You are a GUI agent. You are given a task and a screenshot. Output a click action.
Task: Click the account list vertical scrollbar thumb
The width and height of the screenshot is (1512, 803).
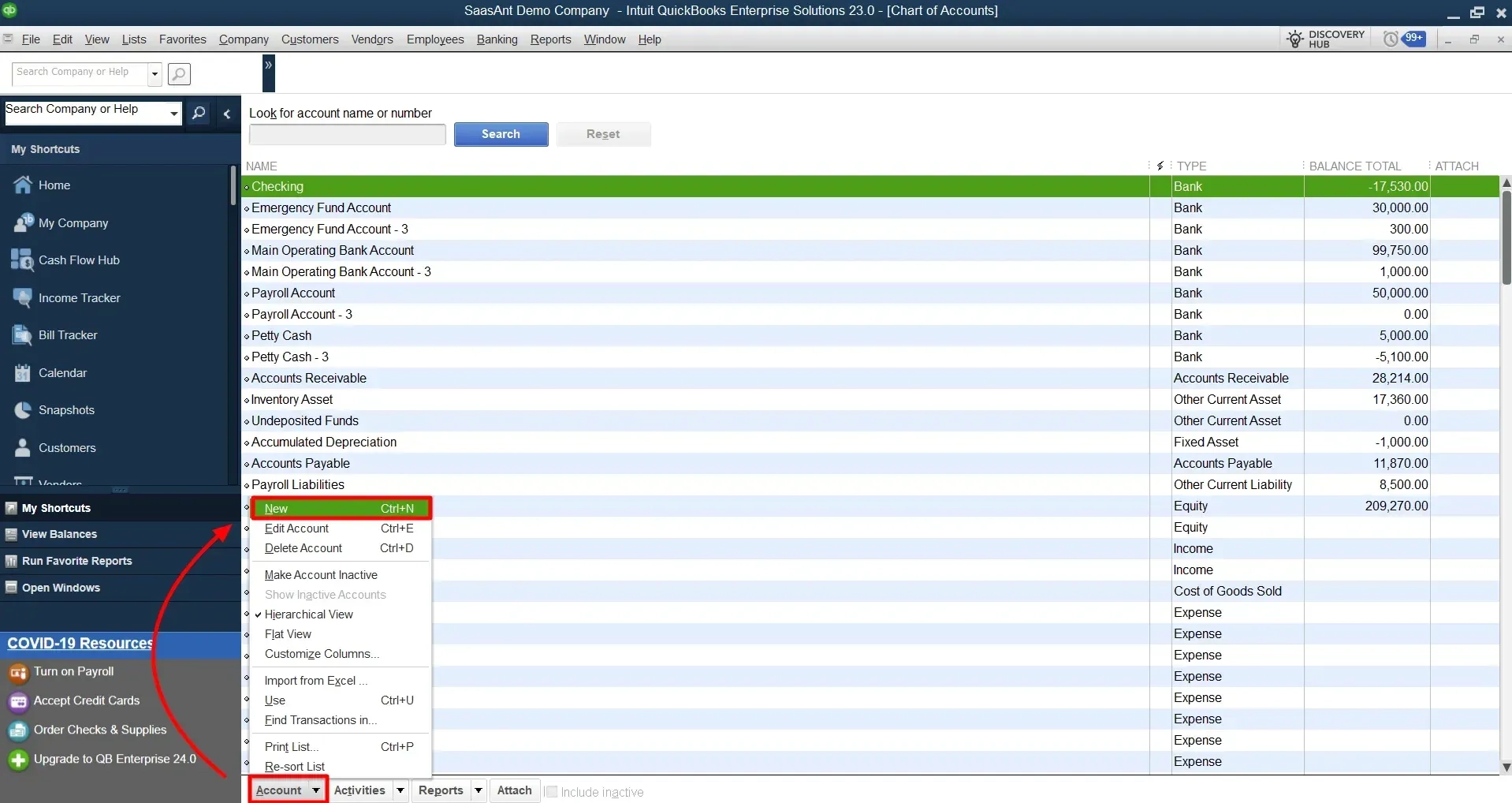pyautogui.click(x=1506, y=237)
